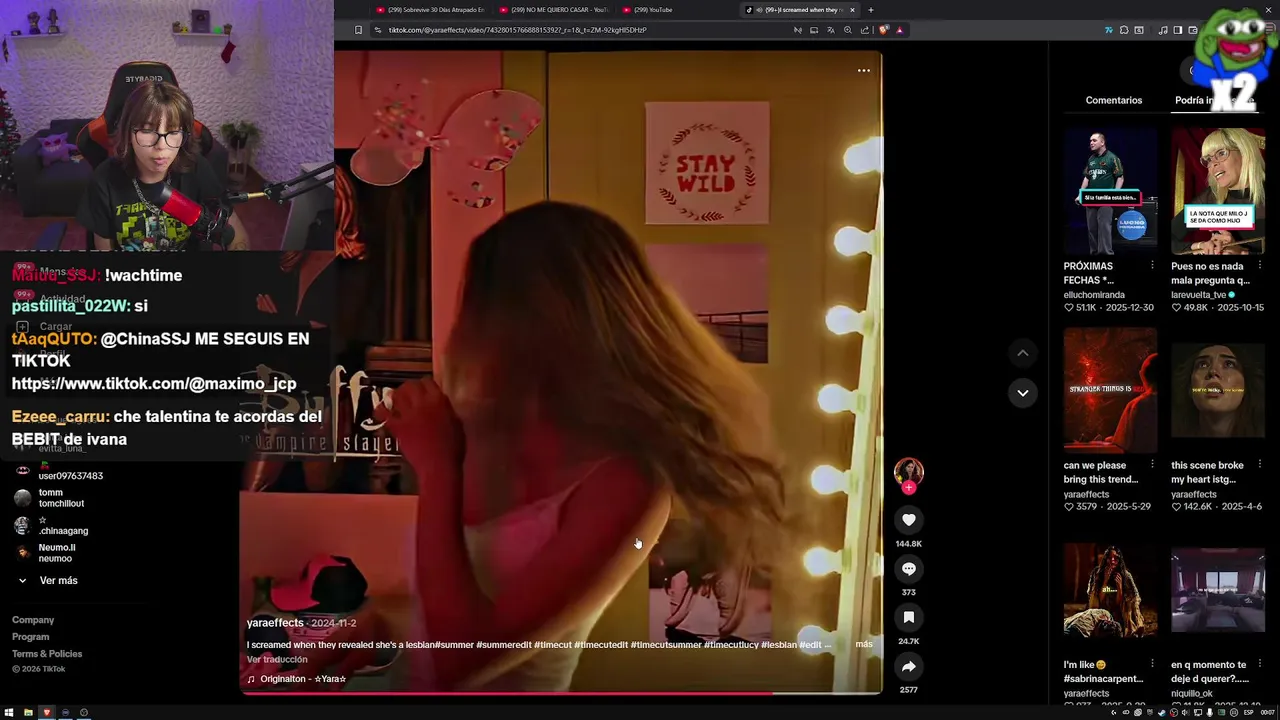The image size is (1280, 720).
Task: Open 'en q momento te deje' thumbnail
Action: [x=1217, y=589]
